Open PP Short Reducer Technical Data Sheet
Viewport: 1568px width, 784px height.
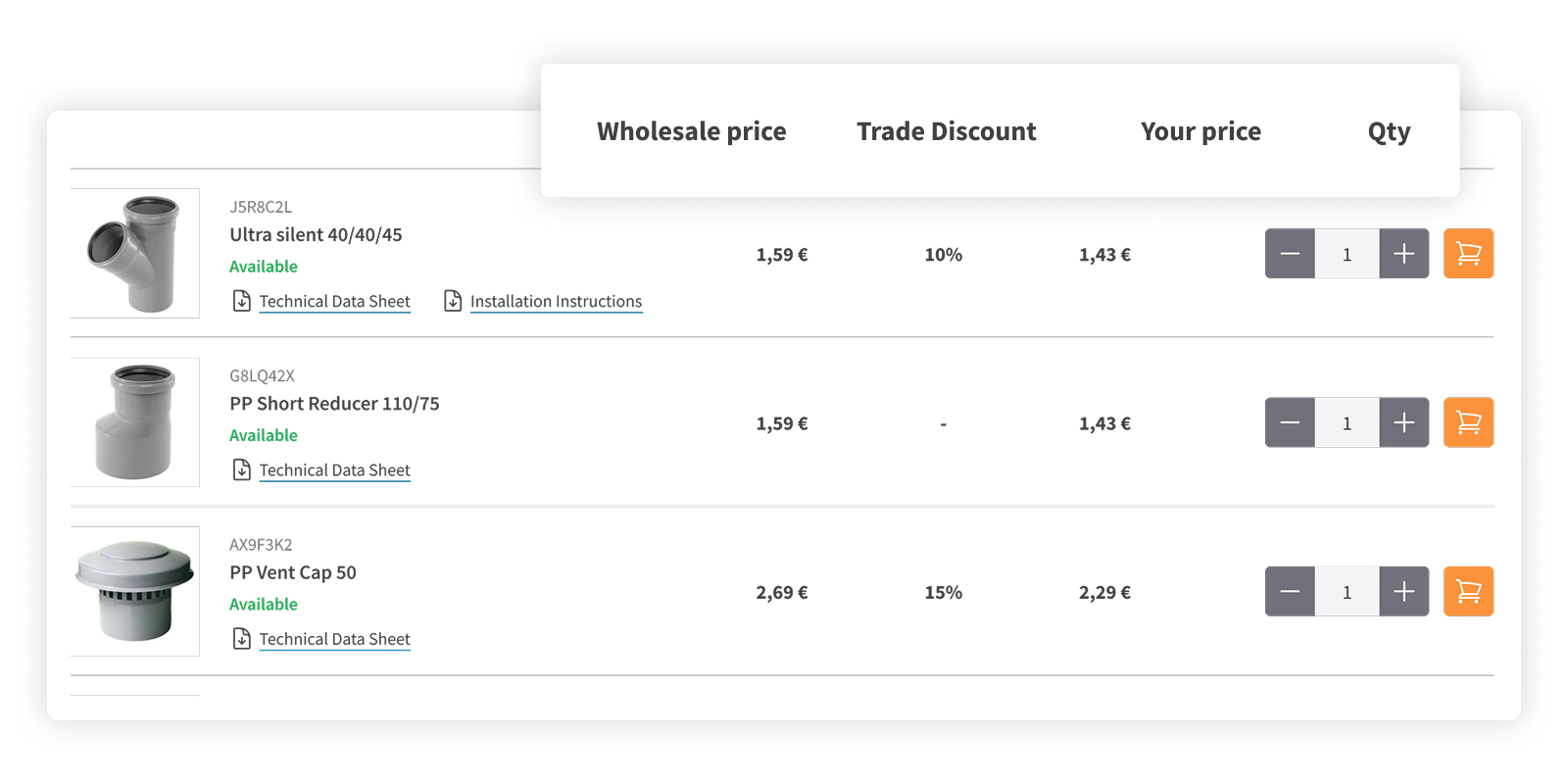(x=334, y=470)
